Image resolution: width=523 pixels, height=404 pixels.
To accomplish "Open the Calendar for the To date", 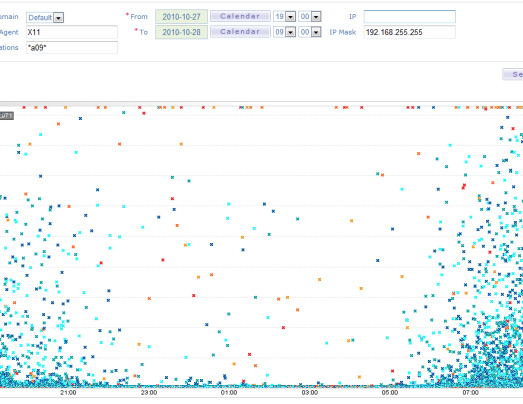I will (x=240, y=32).
